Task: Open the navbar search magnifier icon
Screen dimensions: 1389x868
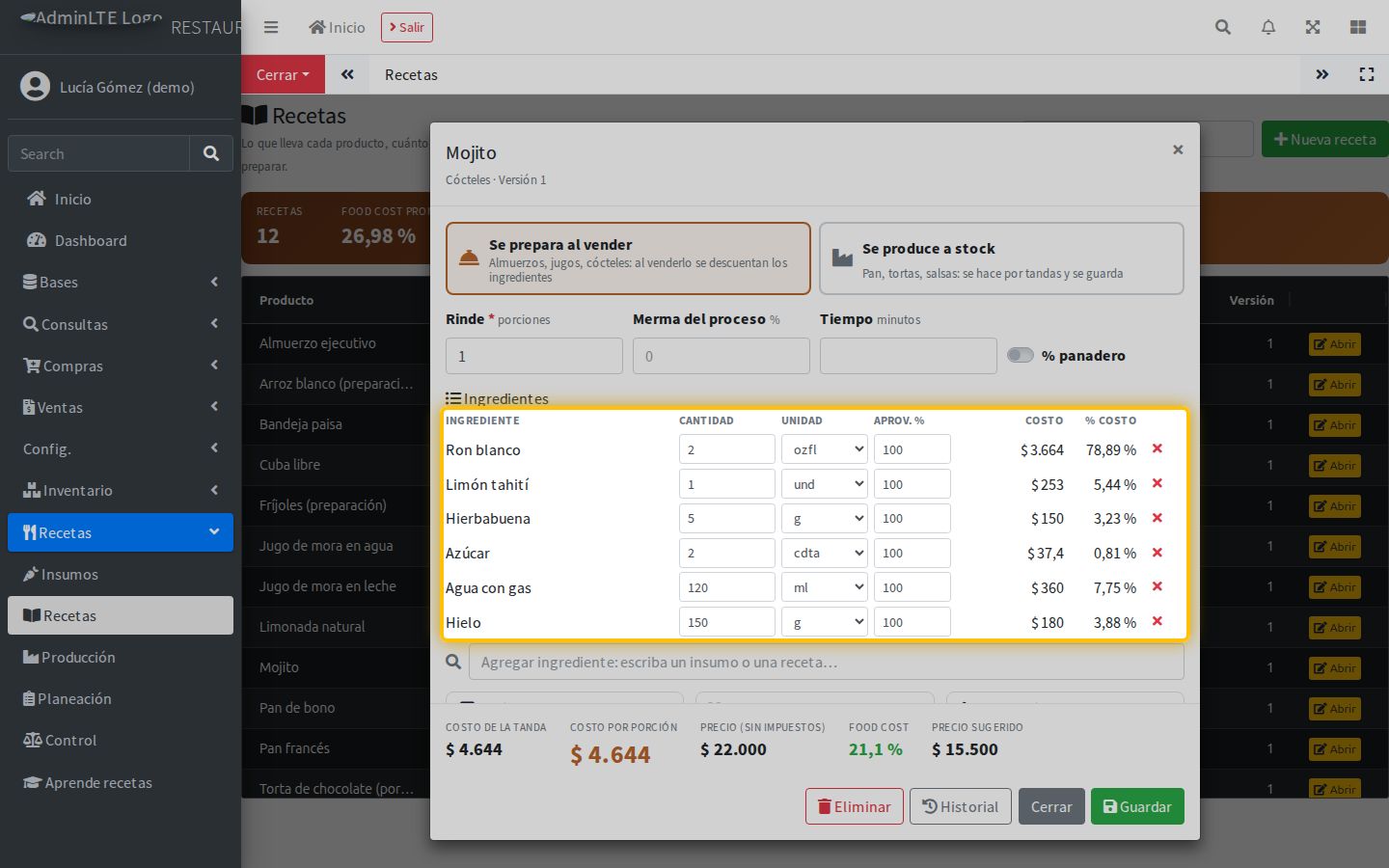Action: point(1223,27)
